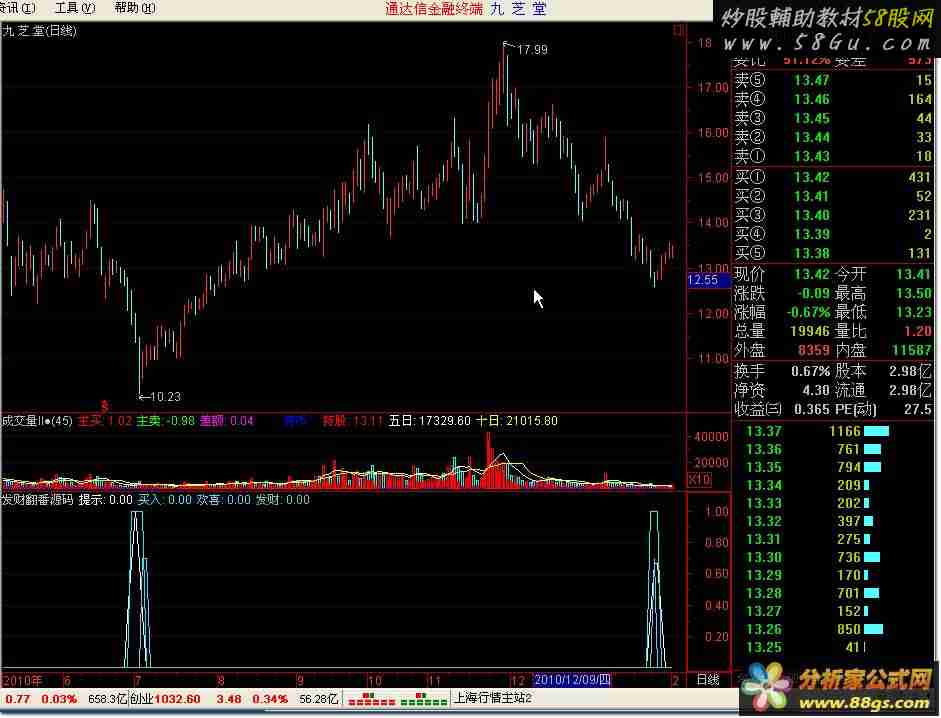Select the 卖④ 13.46 order row
This screenshot has height=718, width=941.
click(x=833, y=99)
